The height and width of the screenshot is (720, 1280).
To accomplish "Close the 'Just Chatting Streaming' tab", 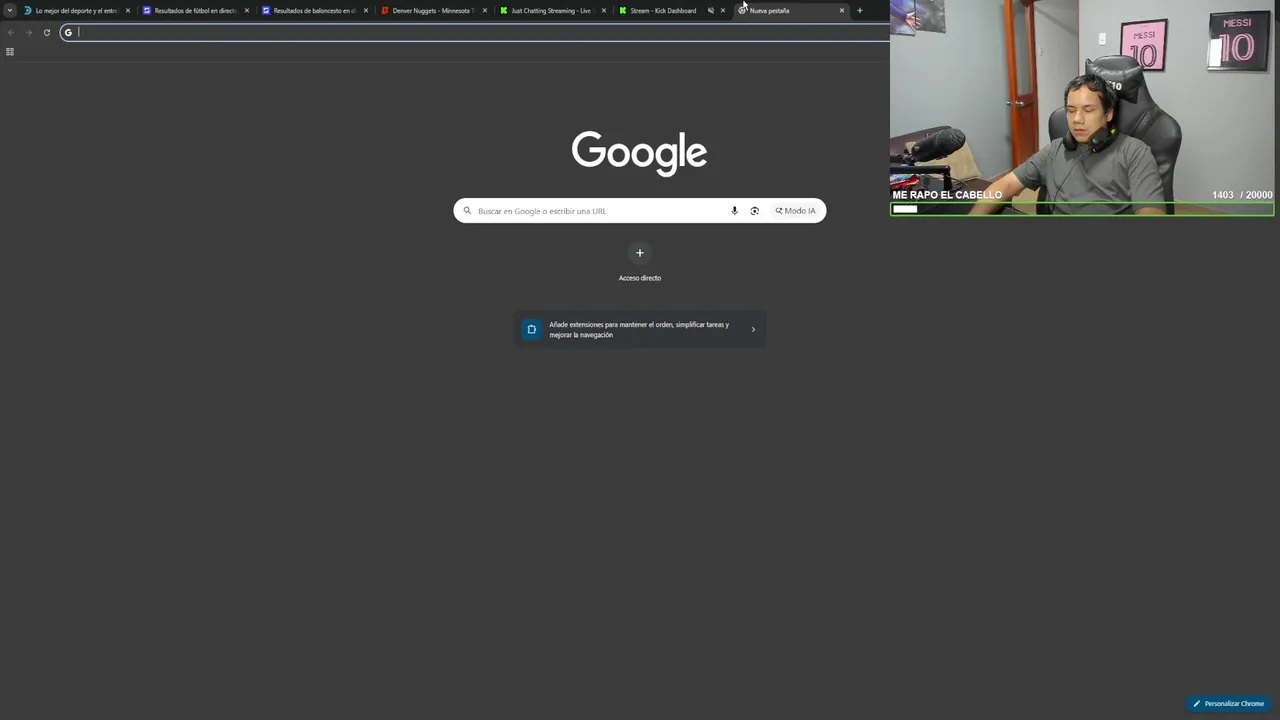I will click(x=604, y=10).
